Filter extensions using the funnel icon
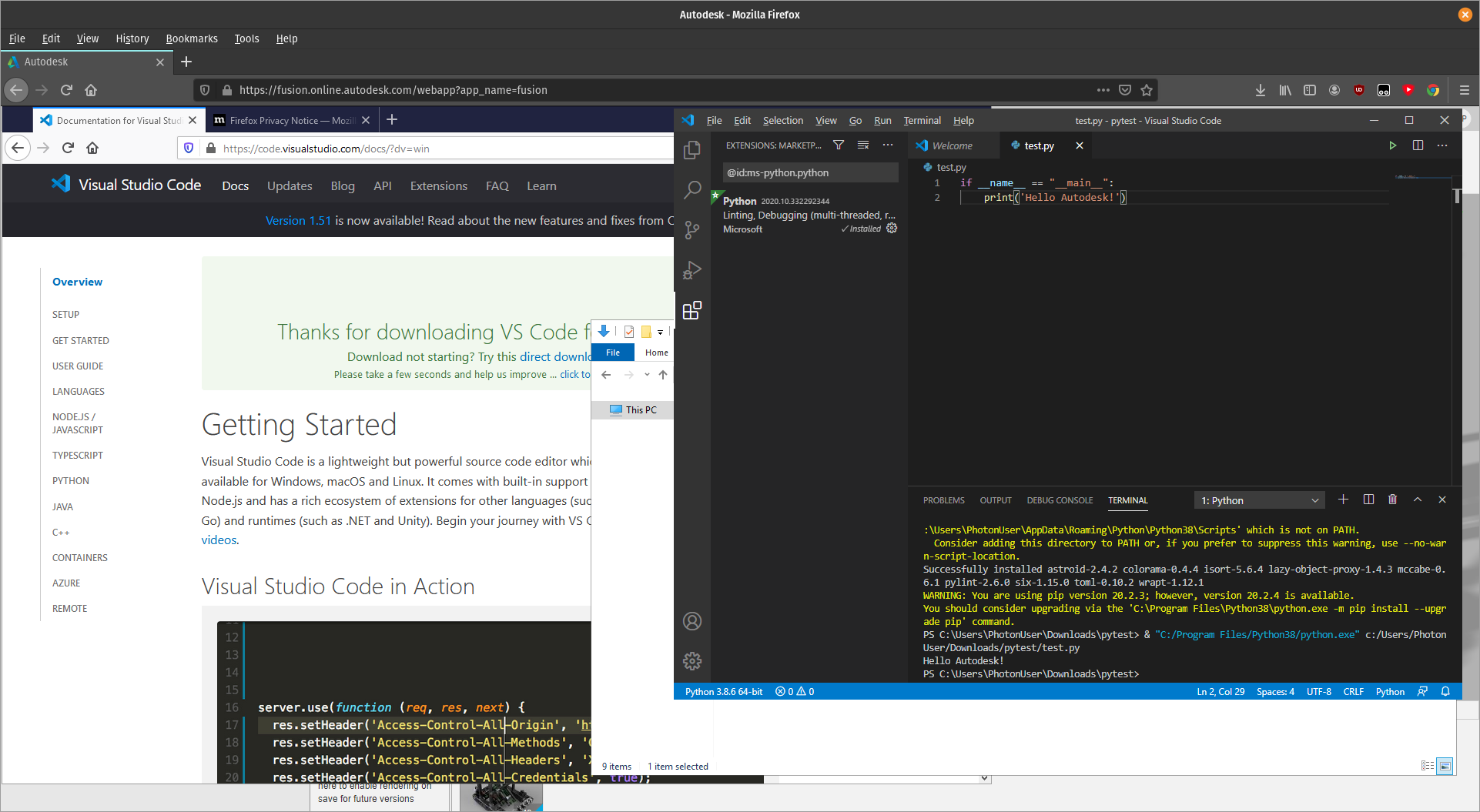The width and height of the screenshot is (1480, 812). pyautogui.click(x=839, y=145)
